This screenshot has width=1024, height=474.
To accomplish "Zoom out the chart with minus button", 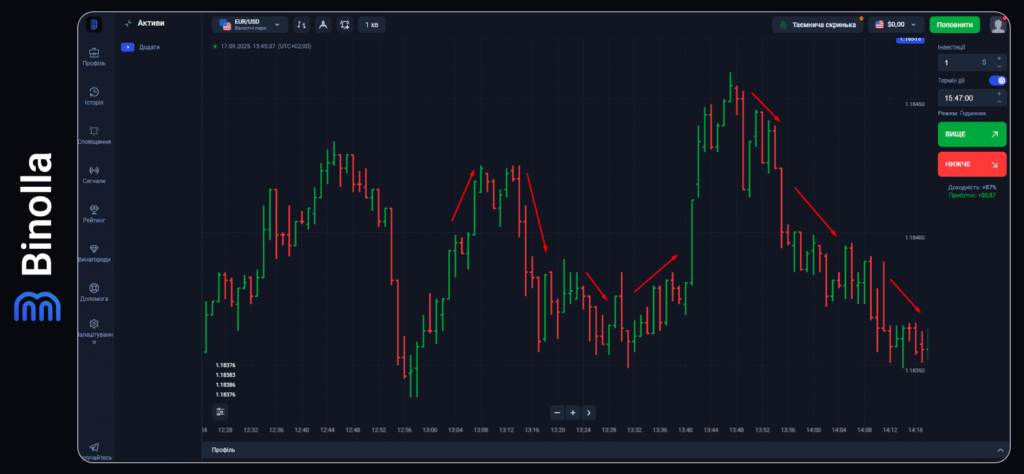I will click(557, 412).
